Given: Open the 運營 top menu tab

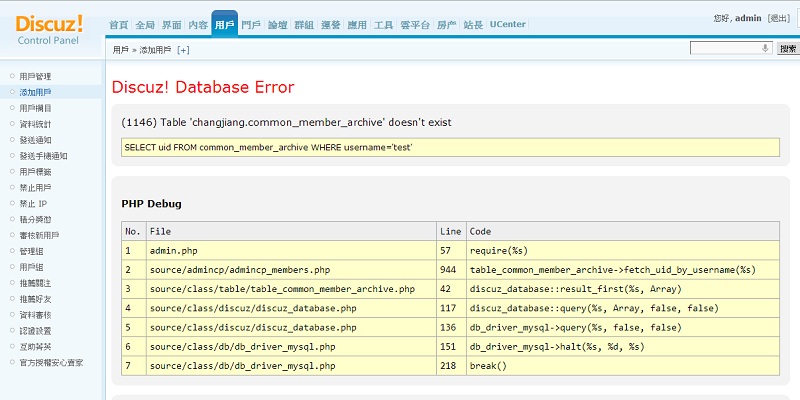Looking at the screenshot, I should pyautogui.click(x=331, y=25).
